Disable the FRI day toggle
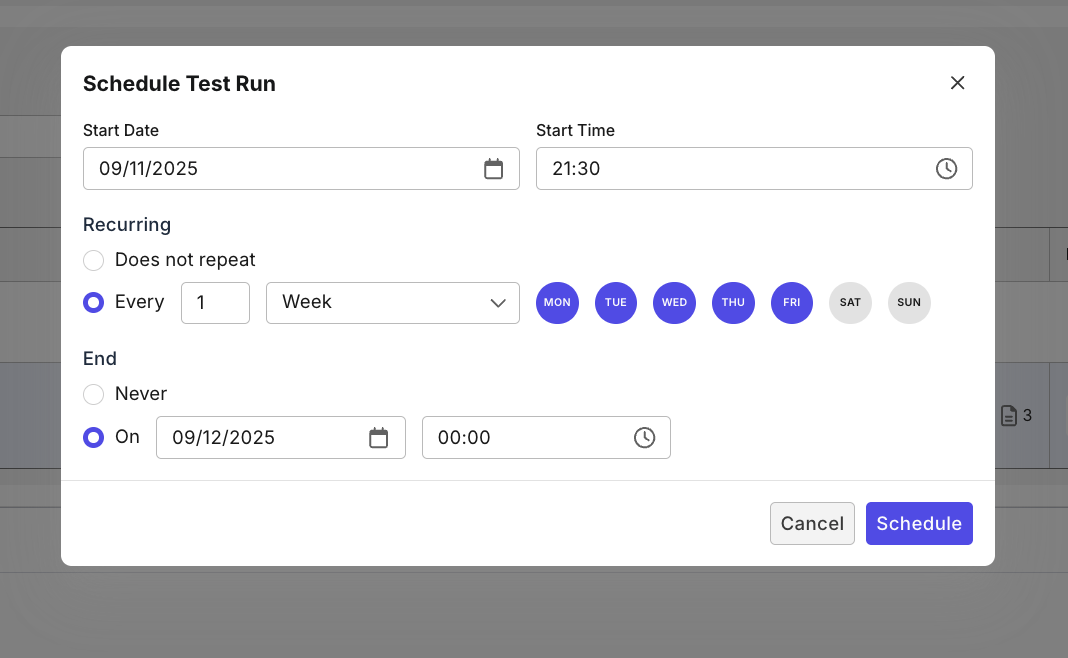Viewport: 1068px width, 658px height. [x=791, y=303]
